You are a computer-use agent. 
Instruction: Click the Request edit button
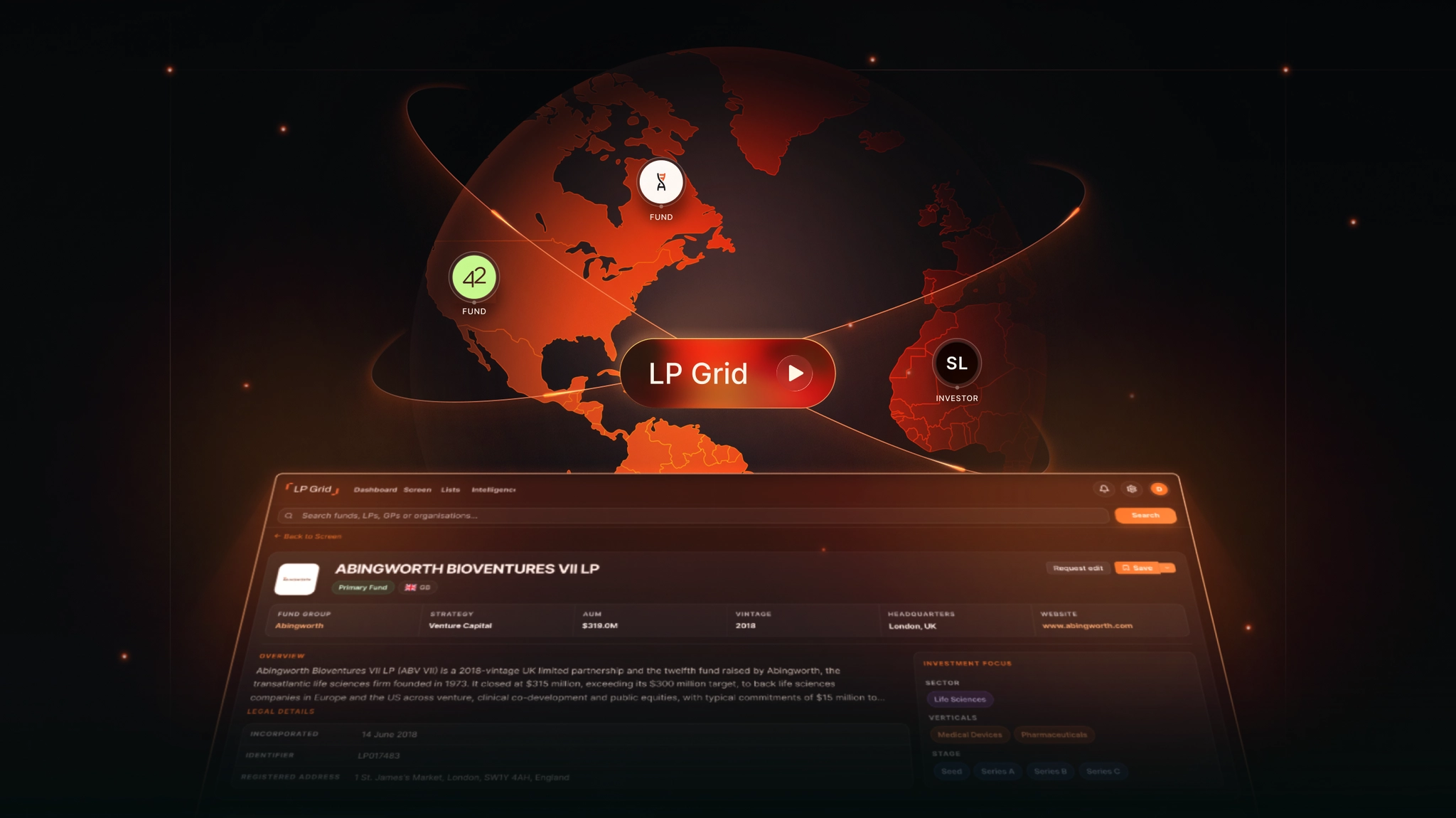coord(1078,568)
